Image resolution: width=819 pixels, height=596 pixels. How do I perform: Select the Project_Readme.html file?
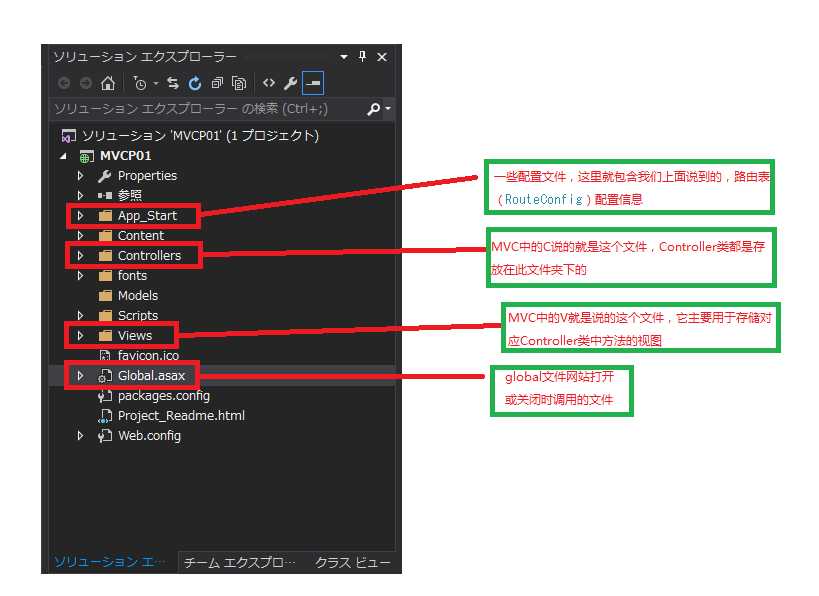point(181,416)
